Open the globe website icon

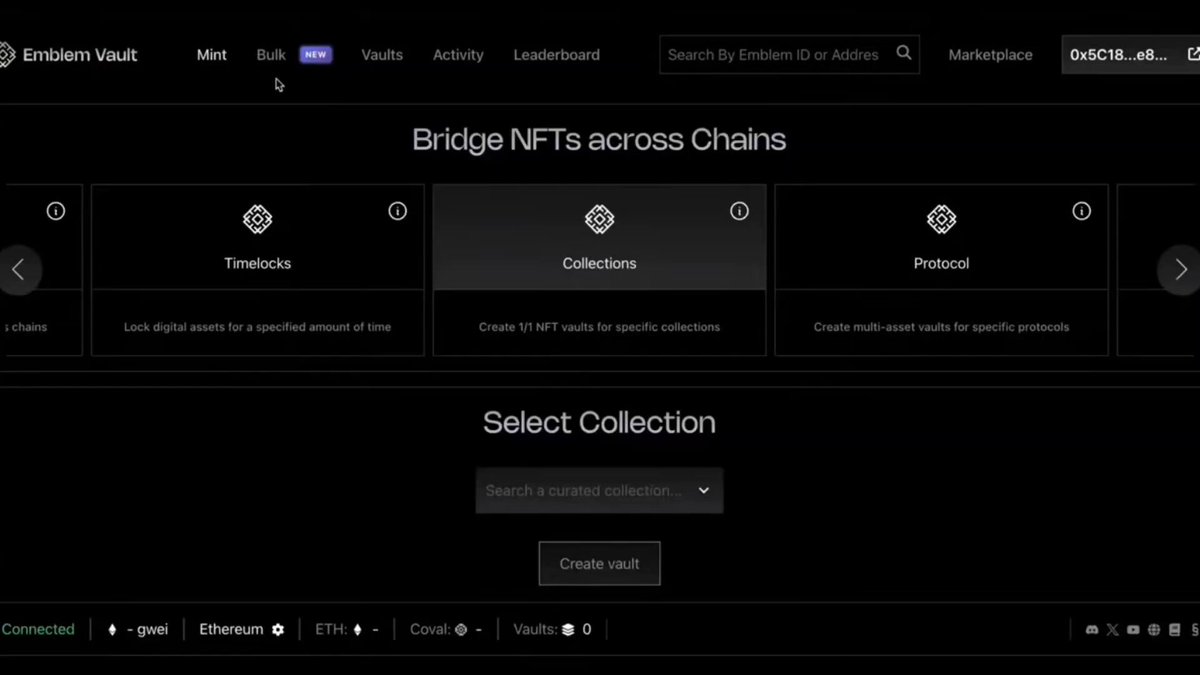pyautogui.click(x=1154, y=630)
